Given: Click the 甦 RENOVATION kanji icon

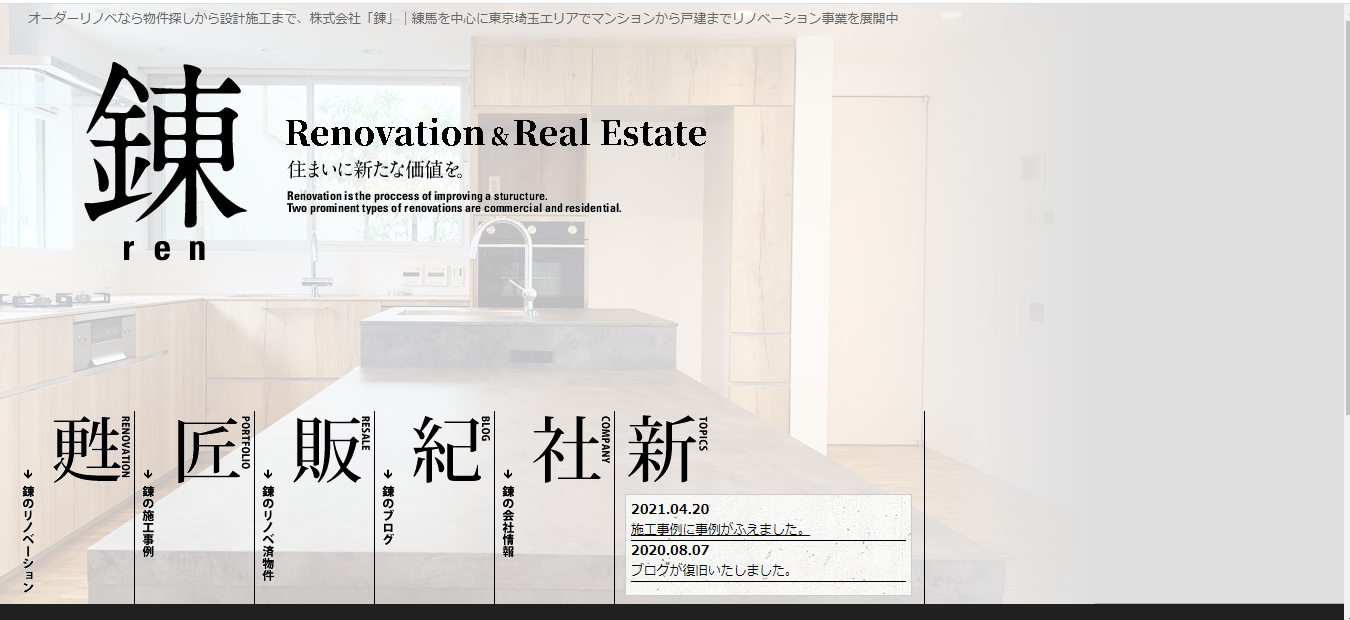Looking at the screenshot, I should pos(86,450).
